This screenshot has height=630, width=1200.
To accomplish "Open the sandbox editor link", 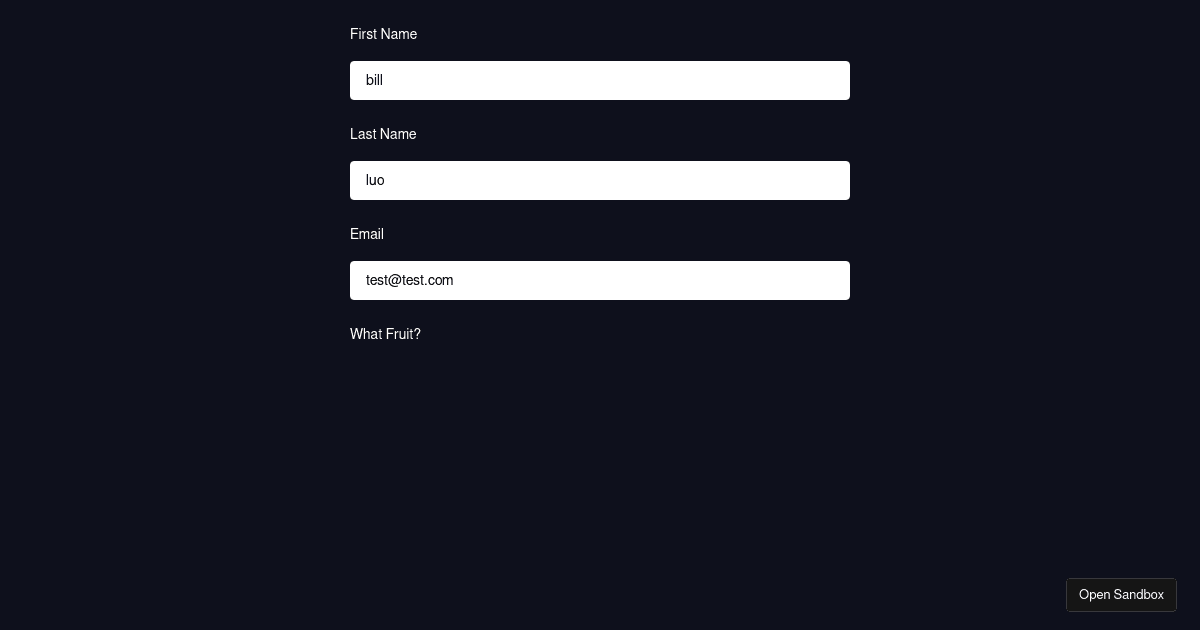I will tap(1121, 595).
